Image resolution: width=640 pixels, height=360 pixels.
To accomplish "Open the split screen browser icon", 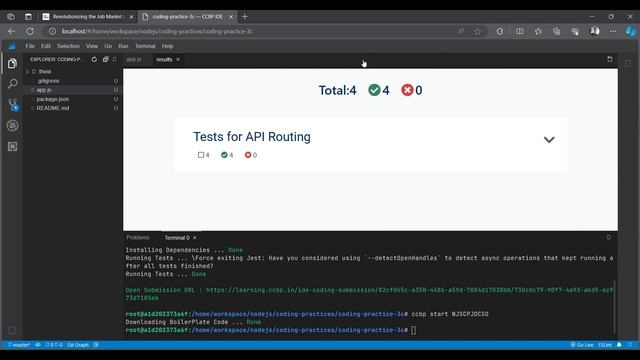I will pyautogui.click(x=519, y=31).
